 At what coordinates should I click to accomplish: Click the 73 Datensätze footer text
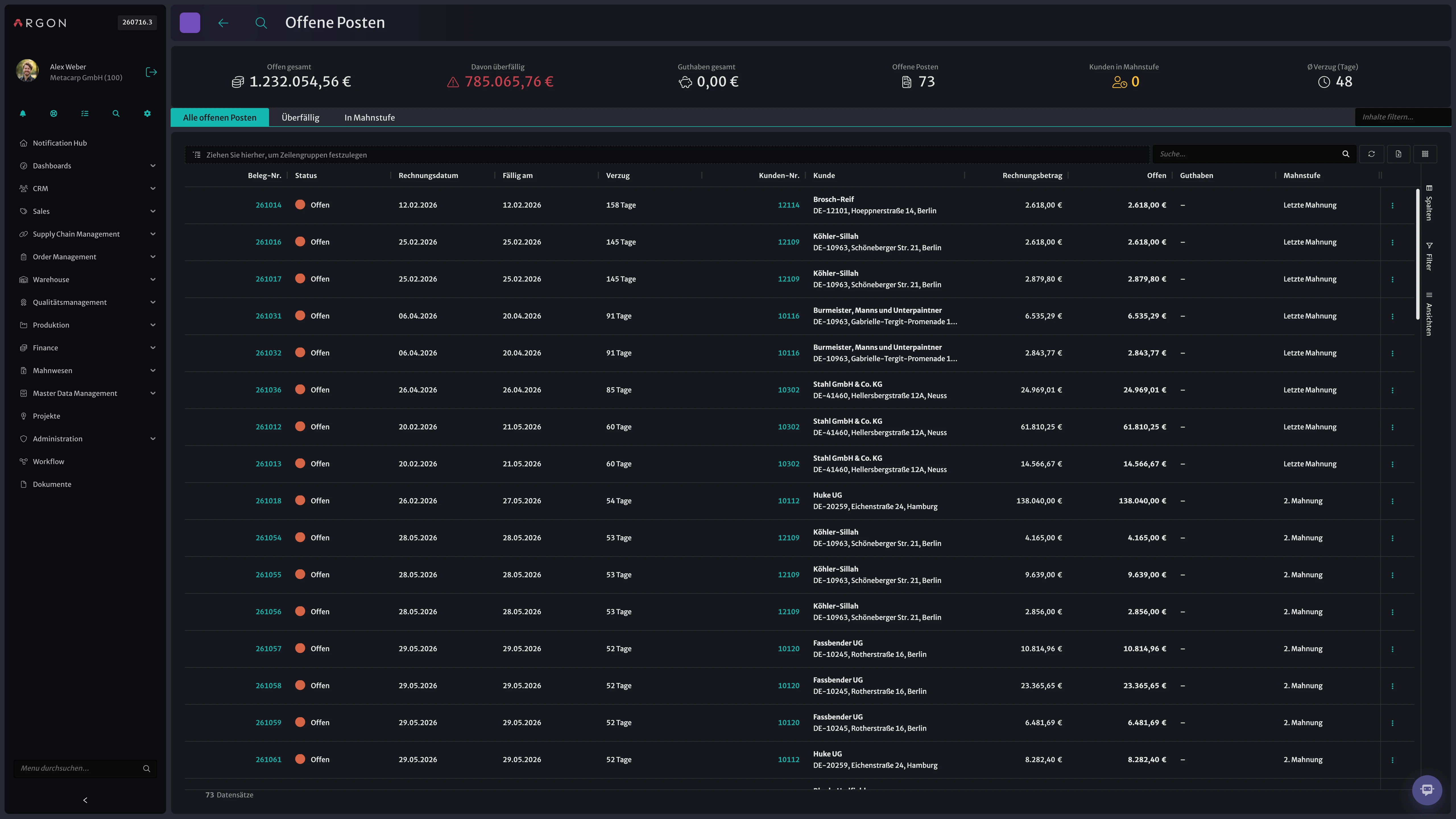coord(229,795)
